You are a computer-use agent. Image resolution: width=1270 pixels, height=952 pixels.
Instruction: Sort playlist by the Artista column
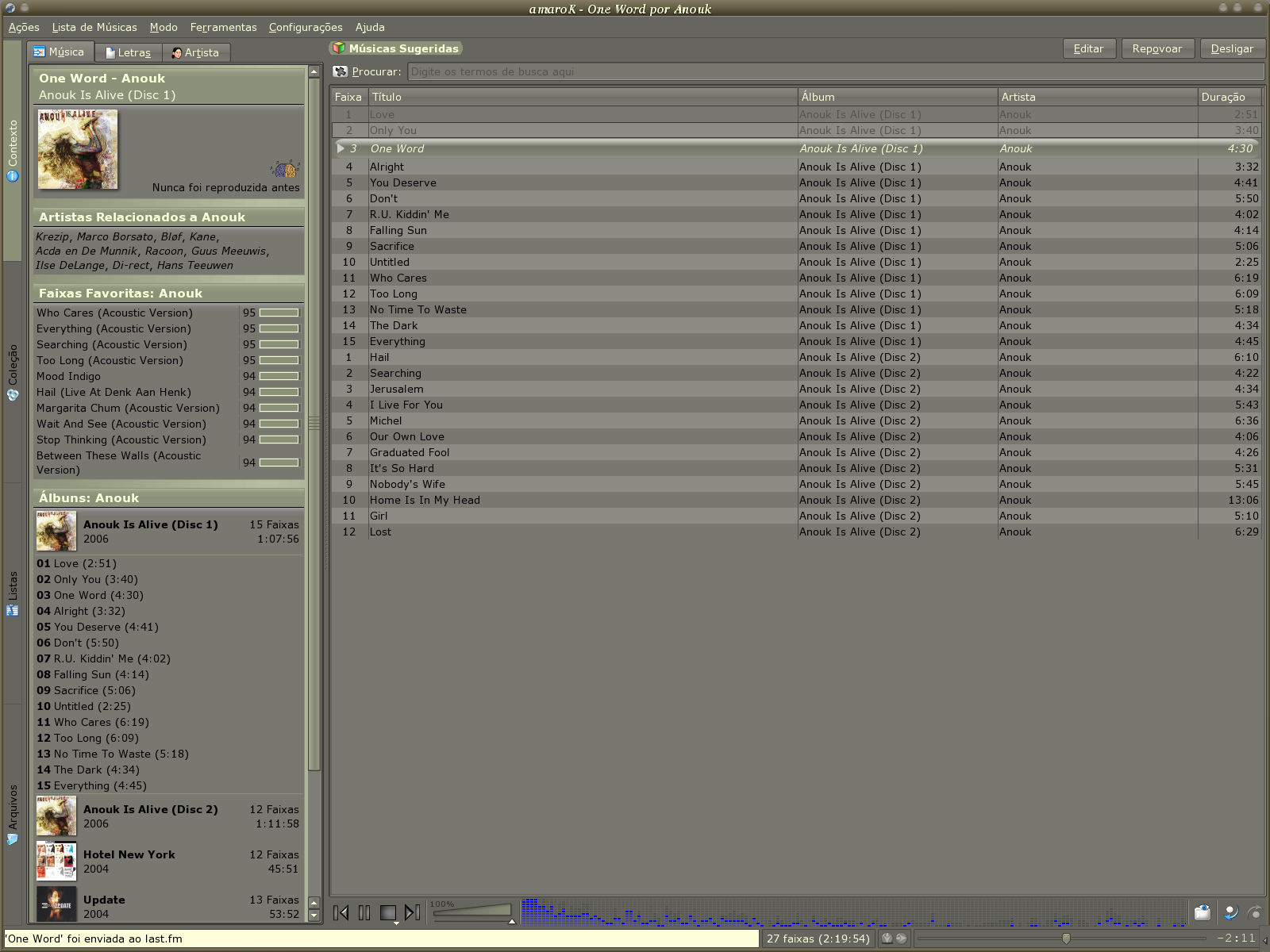coord(1097,97)
